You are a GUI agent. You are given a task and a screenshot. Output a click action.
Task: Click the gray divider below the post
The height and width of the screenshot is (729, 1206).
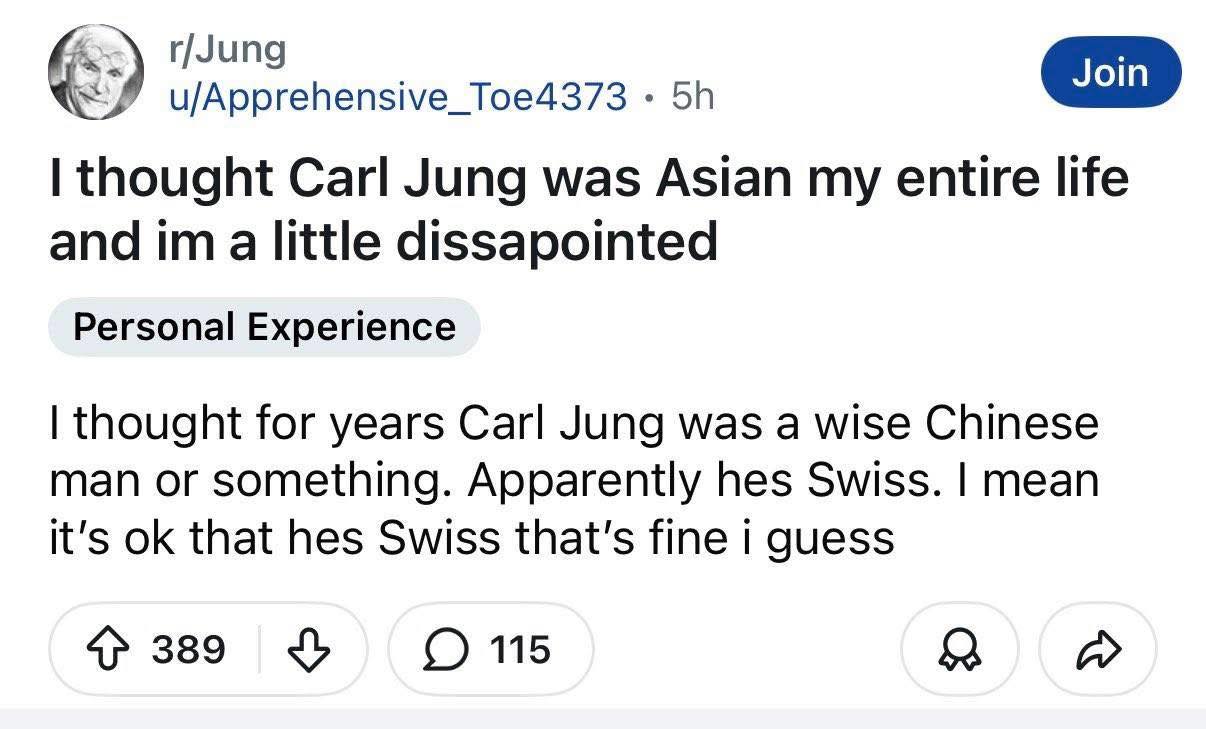click(x=603, y=719)
